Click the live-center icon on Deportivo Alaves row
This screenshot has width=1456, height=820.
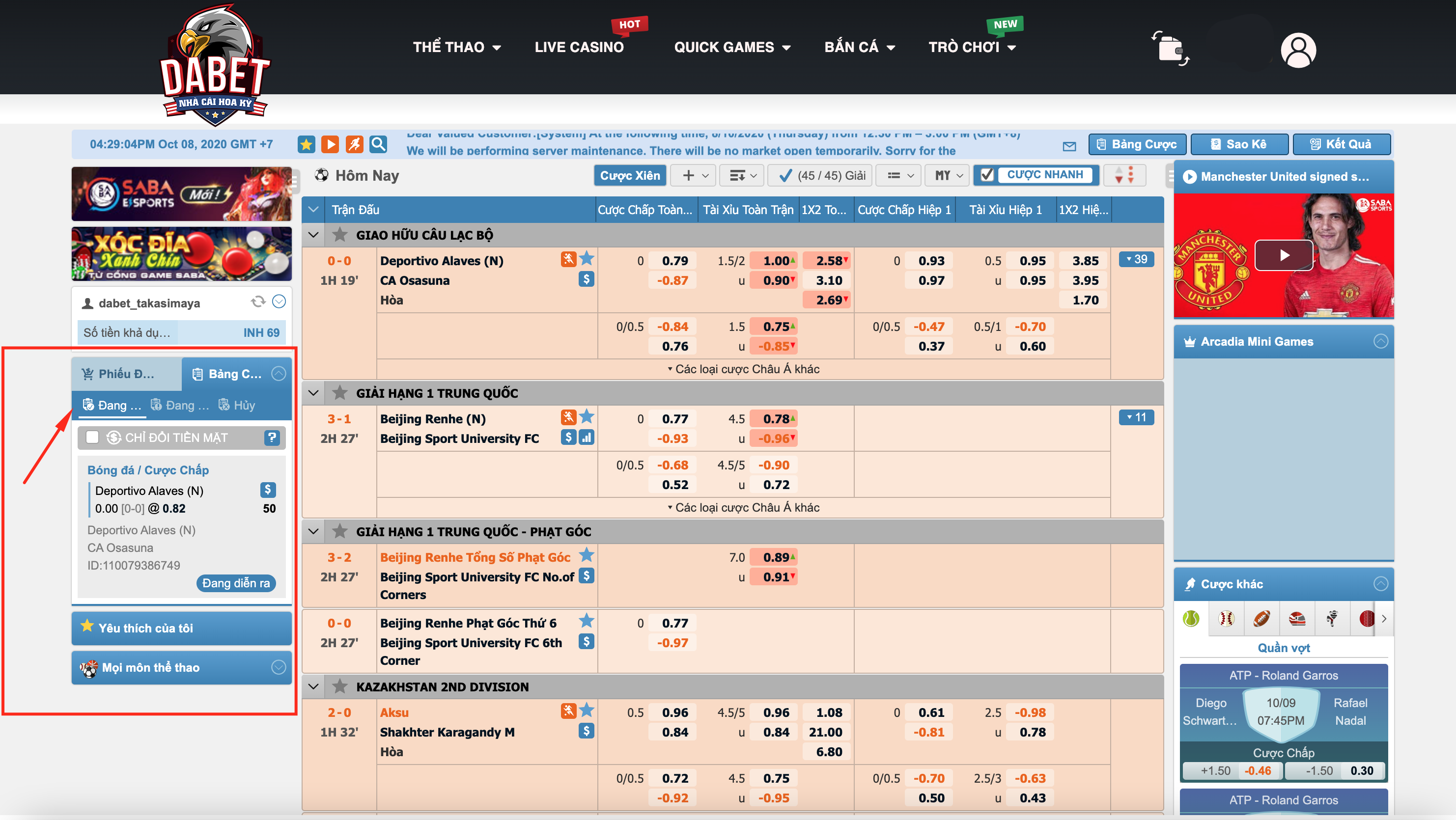coord(568,259)
